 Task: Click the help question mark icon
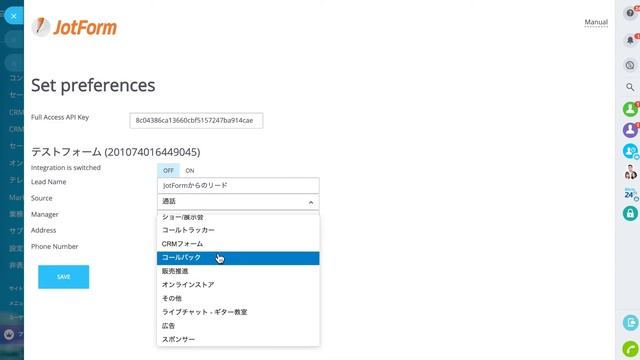coord(630,13)
